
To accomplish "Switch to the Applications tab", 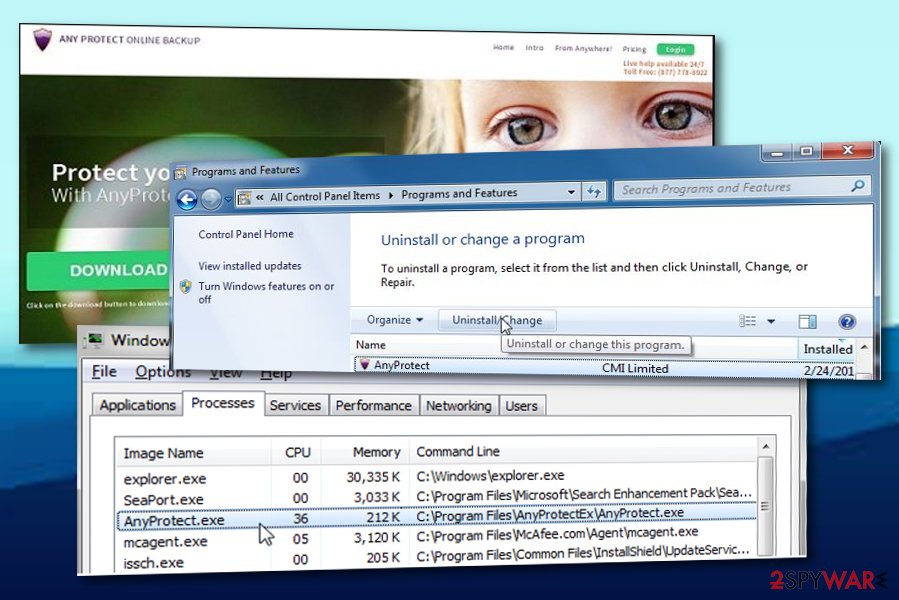I will [138, 405].
